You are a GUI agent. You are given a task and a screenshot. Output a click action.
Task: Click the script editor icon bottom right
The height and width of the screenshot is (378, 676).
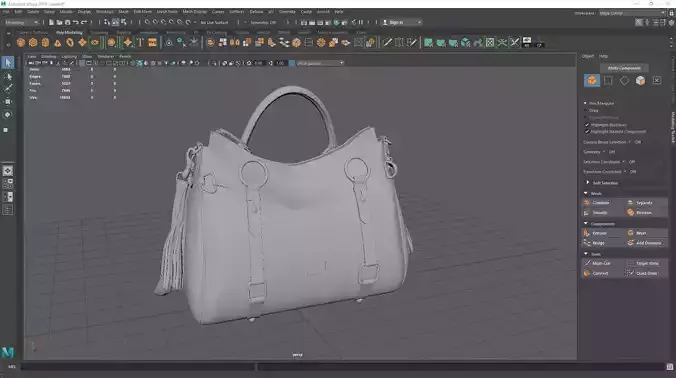click(670, 367)
